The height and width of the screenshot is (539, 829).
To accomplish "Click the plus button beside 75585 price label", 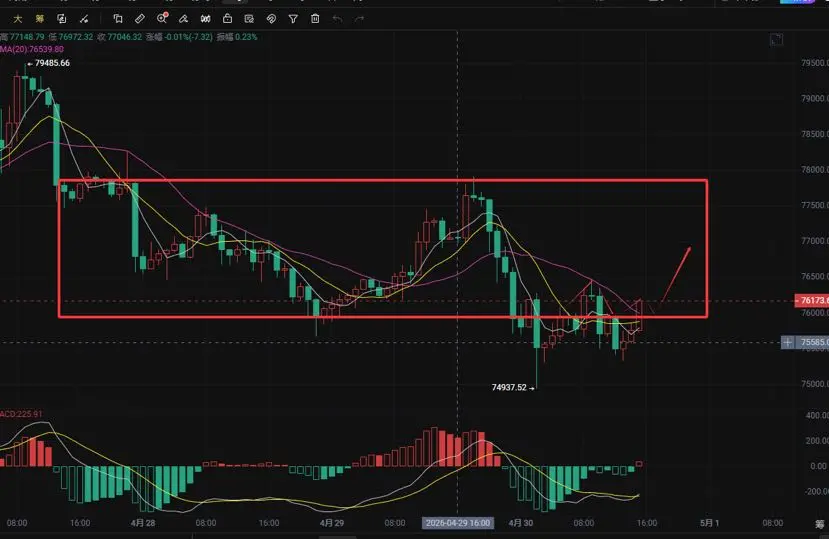I will 787,343.
